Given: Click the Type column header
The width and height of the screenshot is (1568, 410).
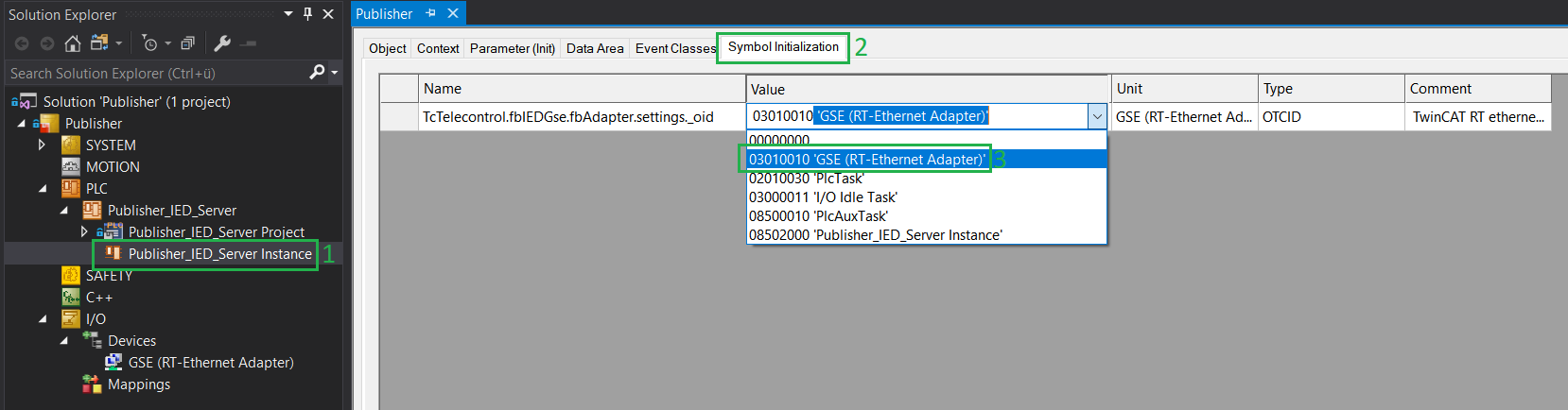Looking at the screenshot, I should (1332, 89).
